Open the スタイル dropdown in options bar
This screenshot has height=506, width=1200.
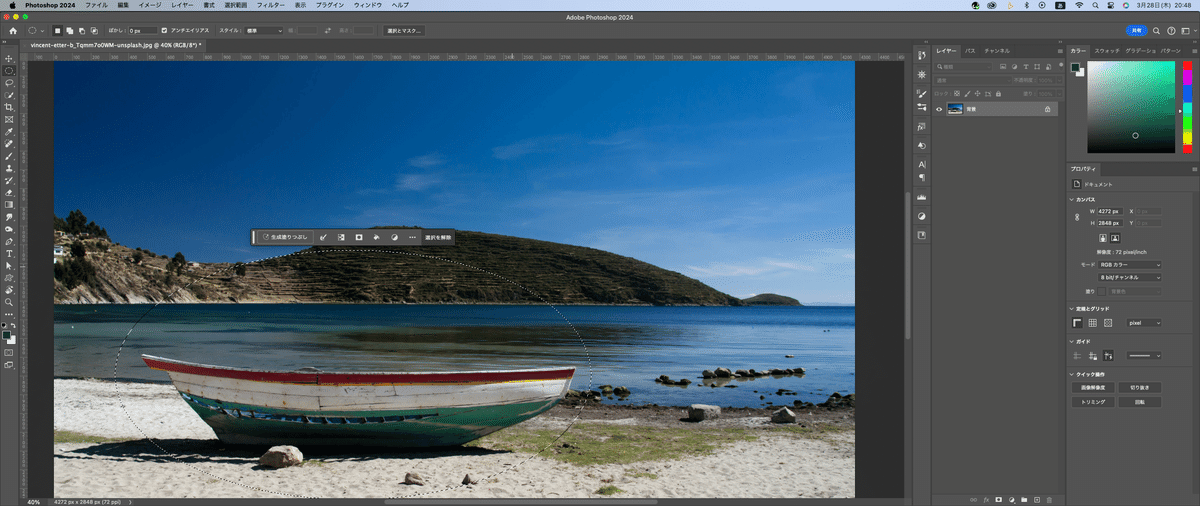tap(265, 31)
